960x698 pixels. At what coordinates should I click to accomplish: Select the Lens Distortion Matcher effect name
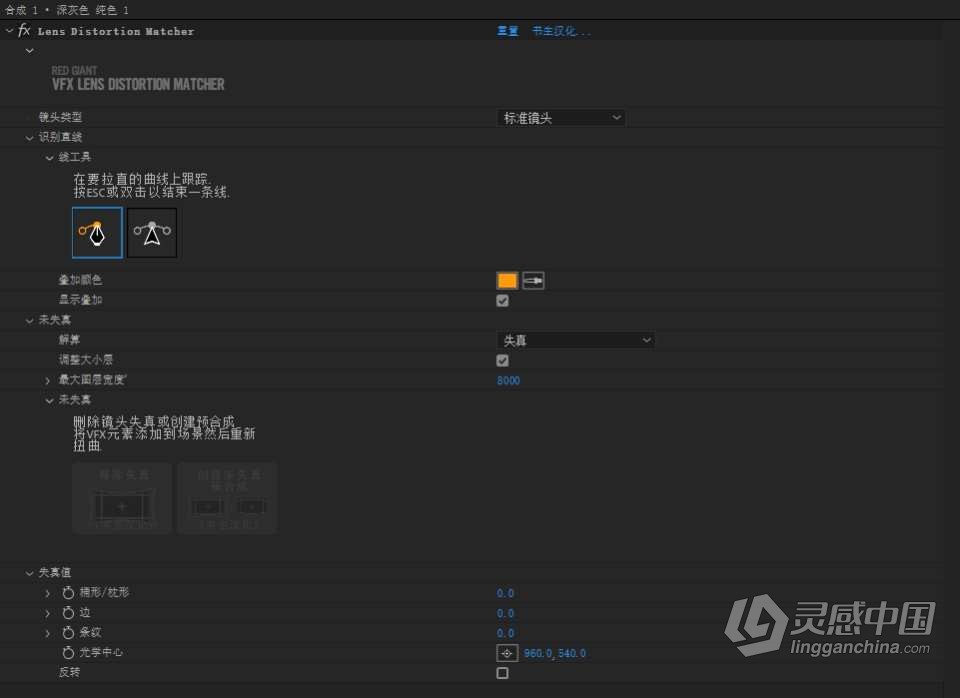(x=116, y=31)
